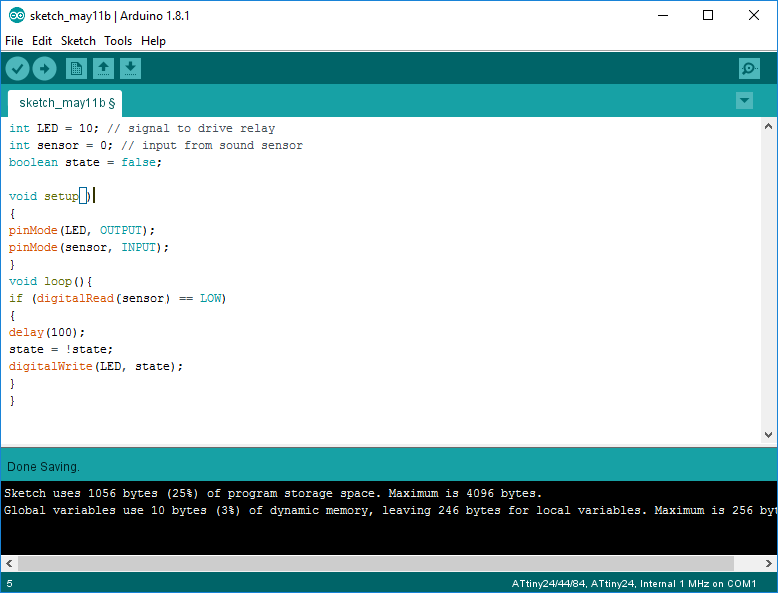Click the Verify checkmark button

tap(17, 68)
